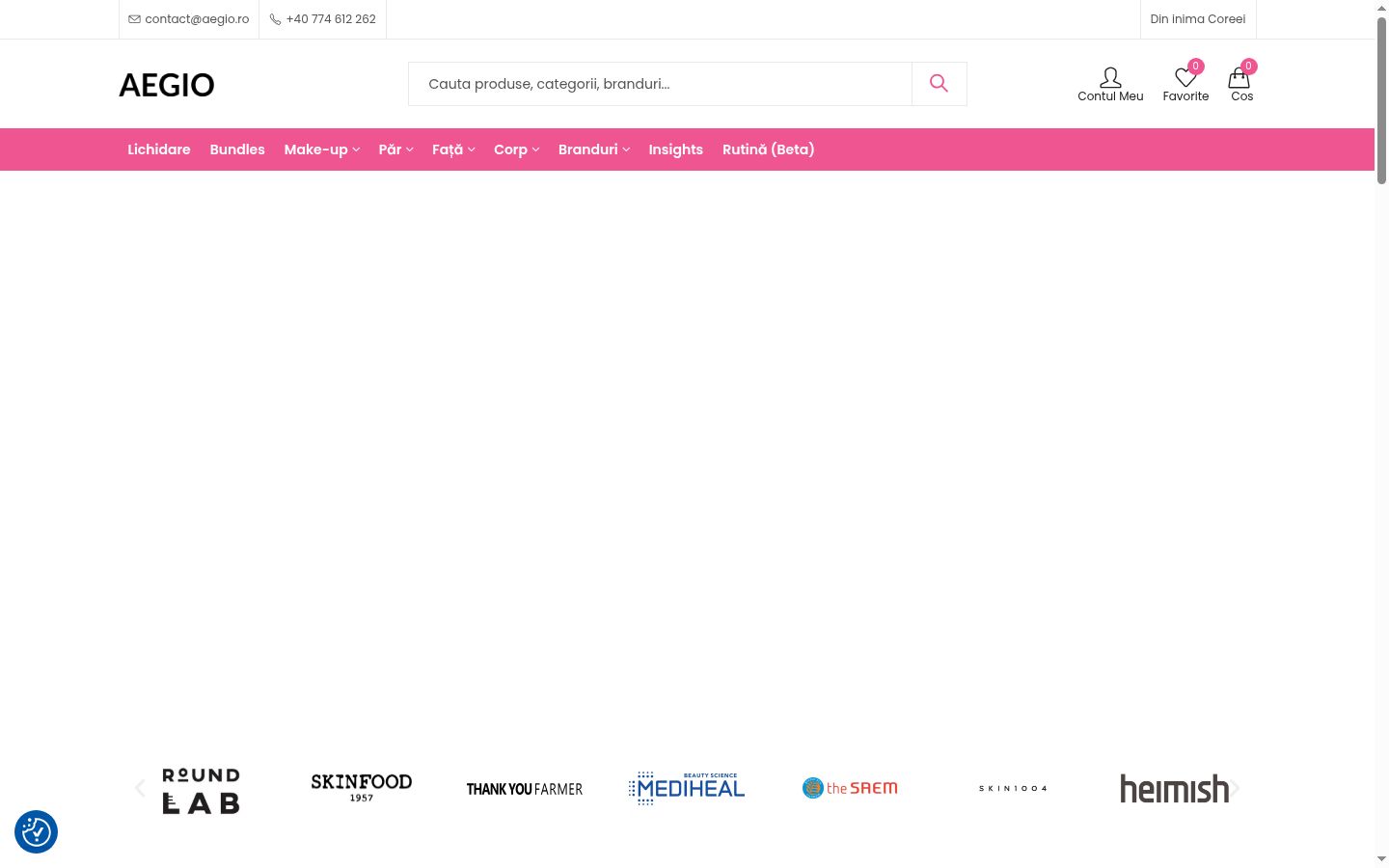Open the SKIN1004 brand logo

(x=1013, y=788)
